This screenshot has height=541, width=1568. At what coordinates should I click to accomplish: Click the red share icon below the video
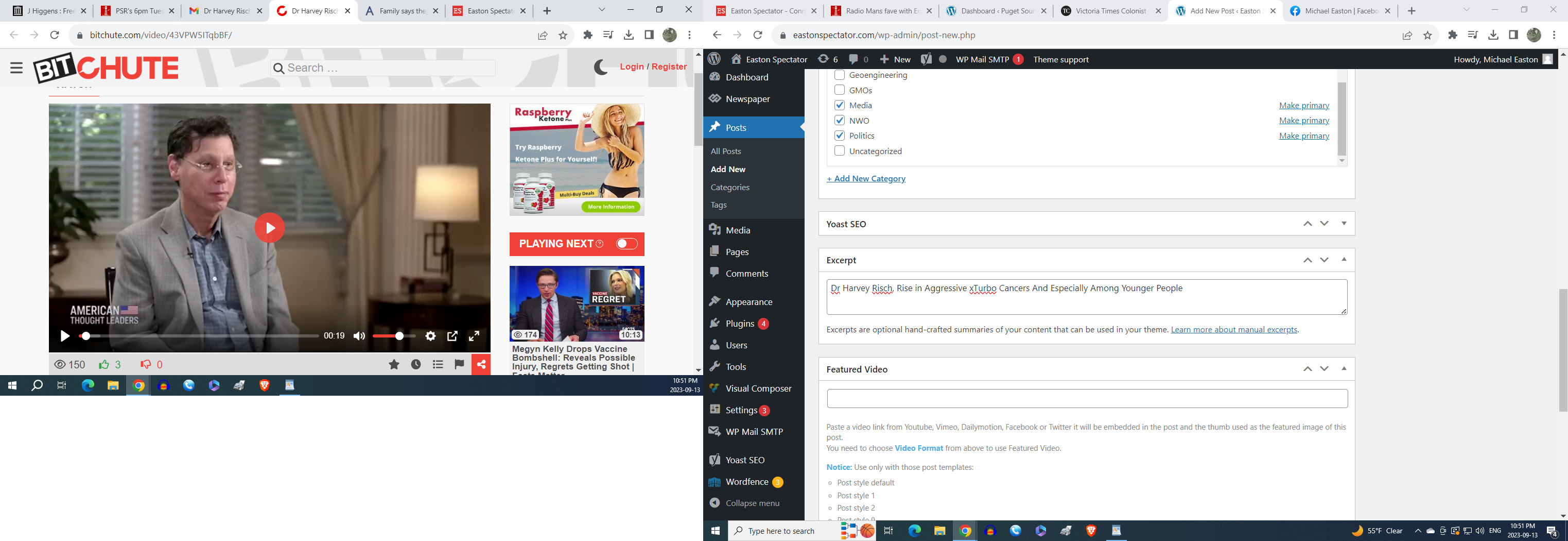tap(481, 364)
